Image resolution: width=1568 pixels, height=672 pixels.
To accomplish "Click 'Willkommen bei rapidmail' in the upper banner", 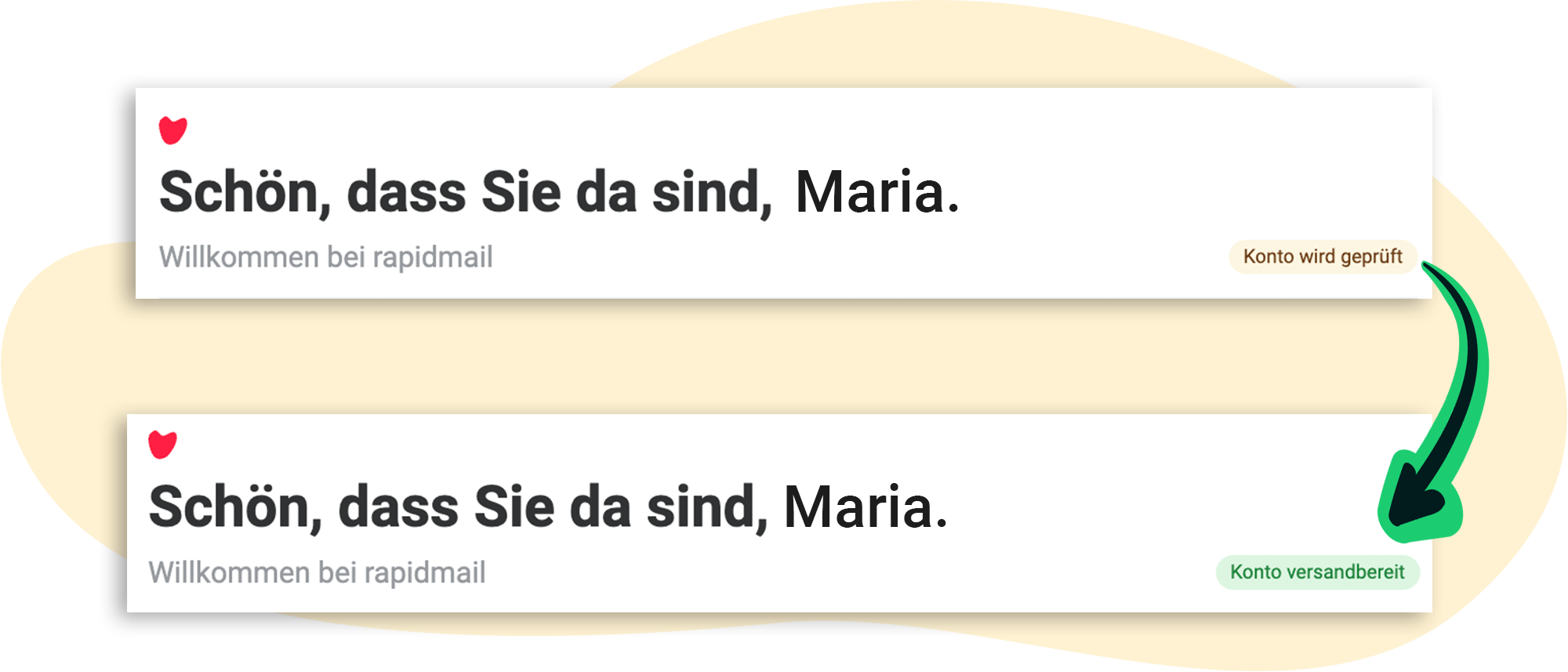I will point(325,257).
